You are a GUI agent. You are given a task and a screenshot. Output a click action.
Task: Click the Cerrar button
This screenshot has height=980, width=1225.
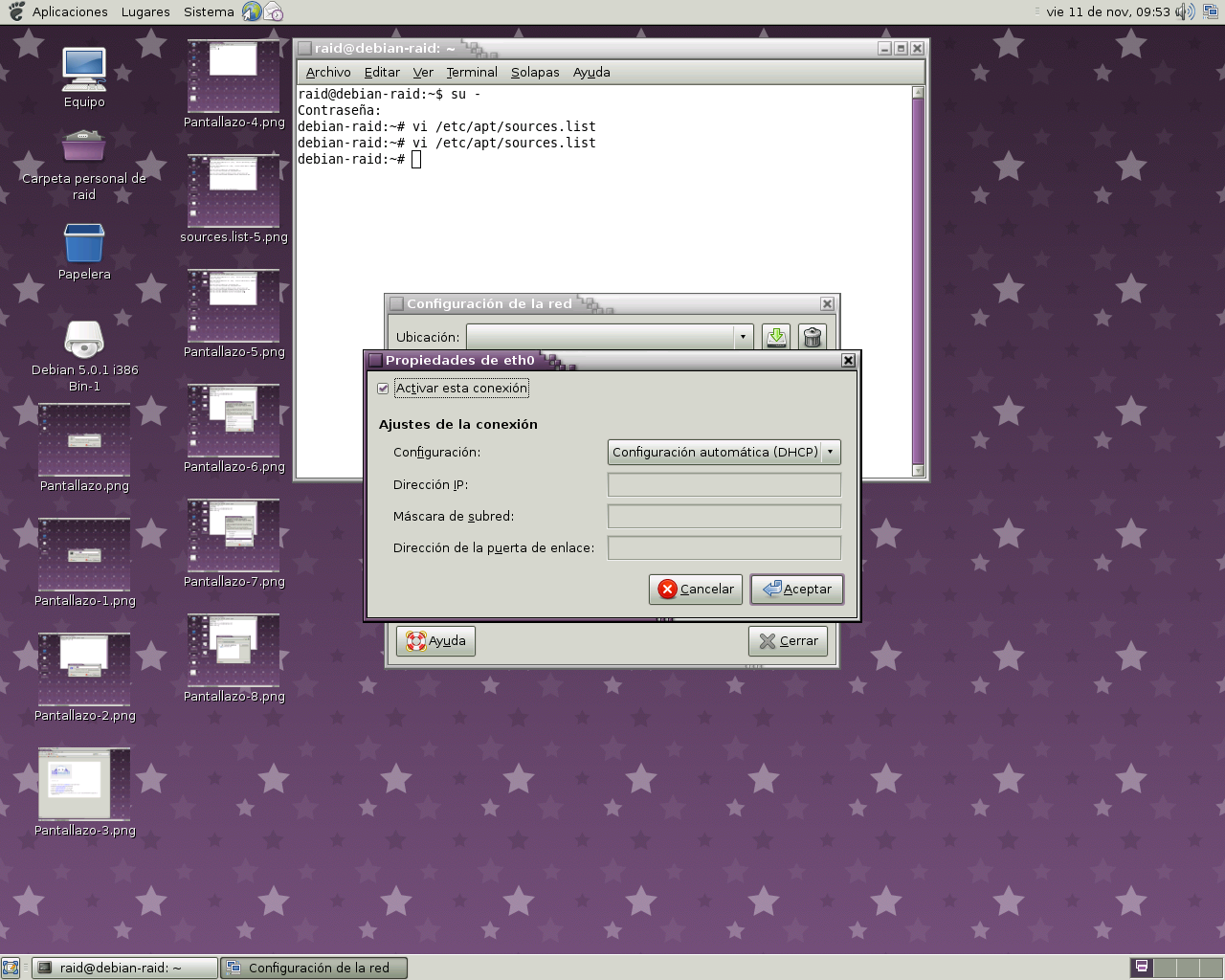[x=788, y=640]
